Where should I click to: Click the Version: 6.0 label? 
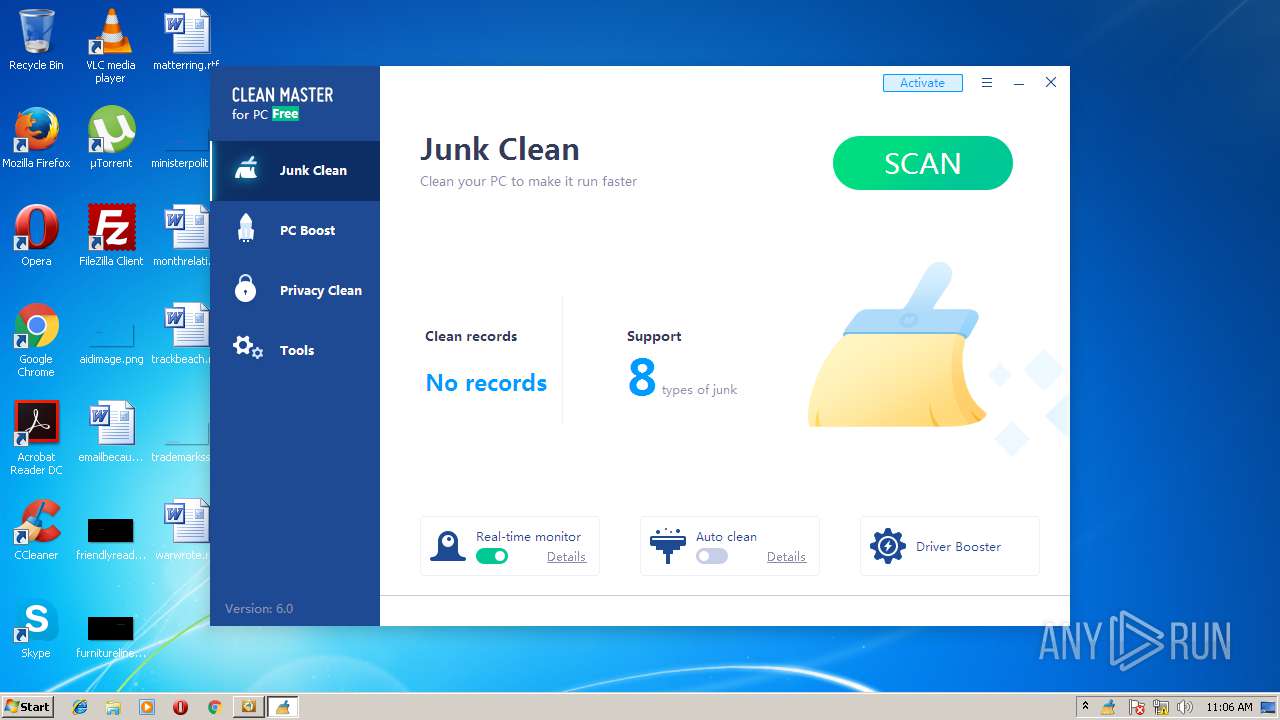(x=259, y=608)
